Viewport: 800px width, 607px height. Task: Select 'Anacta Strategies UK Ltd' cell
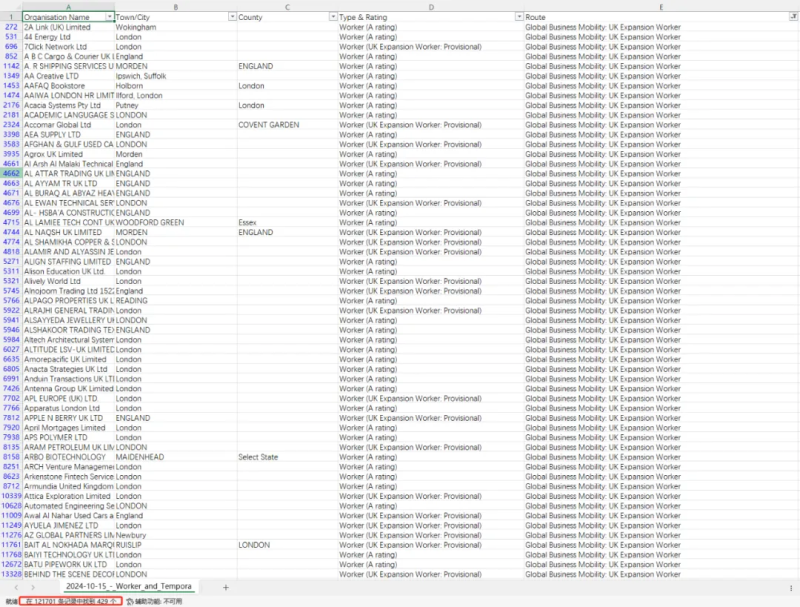[68, 369]
